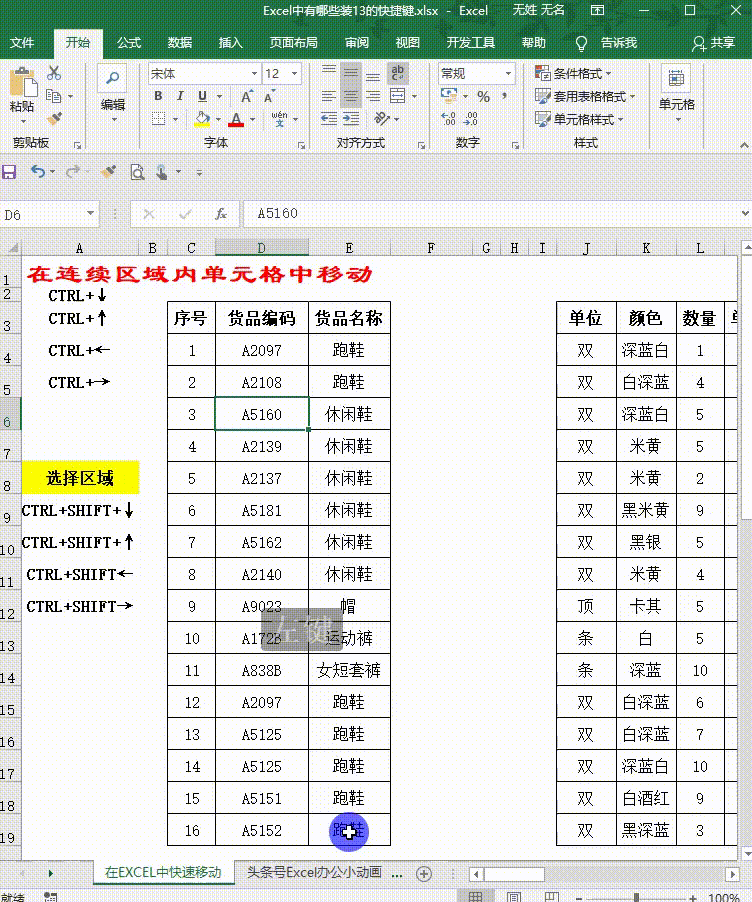Open the Name Box dropdown arrow
752x902 pixels.
coord(90,213)
